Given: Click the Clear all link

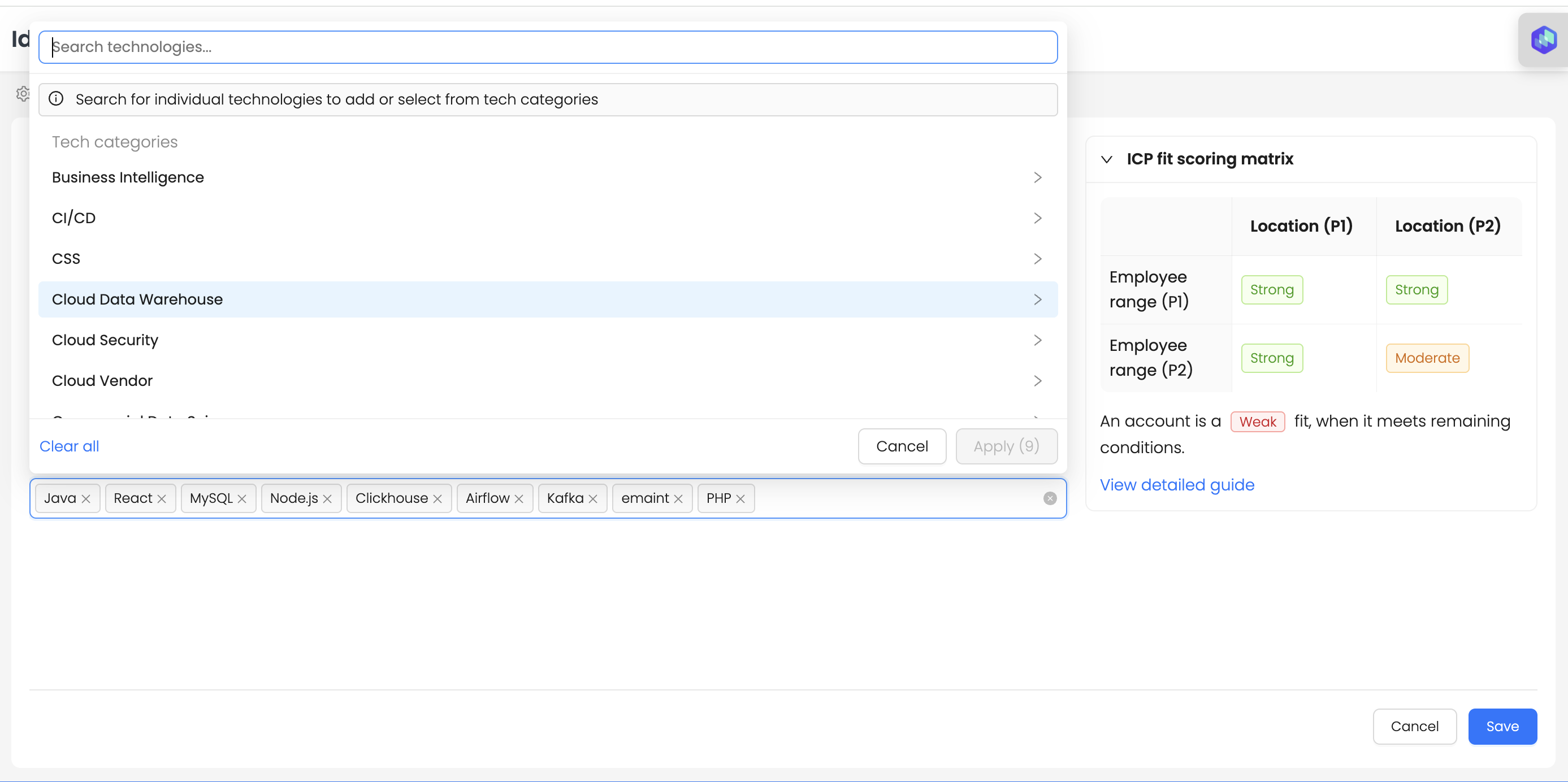Looking at the screenshot, I should point(70,447).
